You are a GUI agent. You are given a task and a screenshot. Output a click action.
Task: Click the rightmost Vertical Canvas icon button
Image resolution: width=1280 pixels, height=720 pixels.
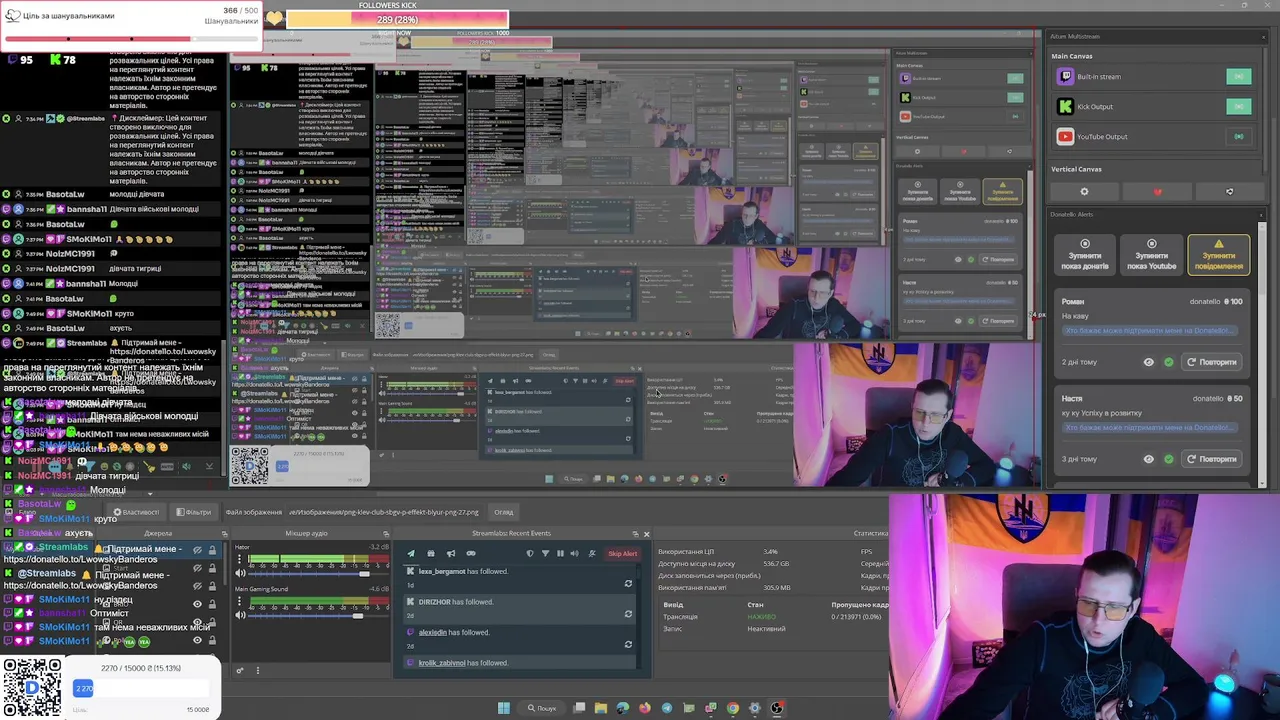coord(1229,192)
